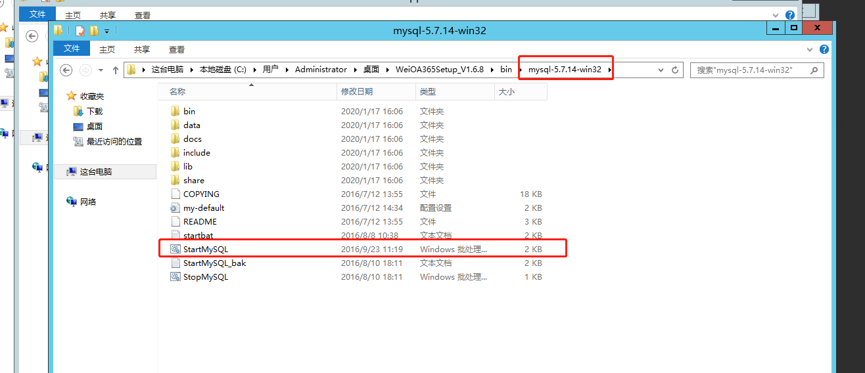Click the 2016/9/23 11:19 date of StartMySQL

[372, 249]
